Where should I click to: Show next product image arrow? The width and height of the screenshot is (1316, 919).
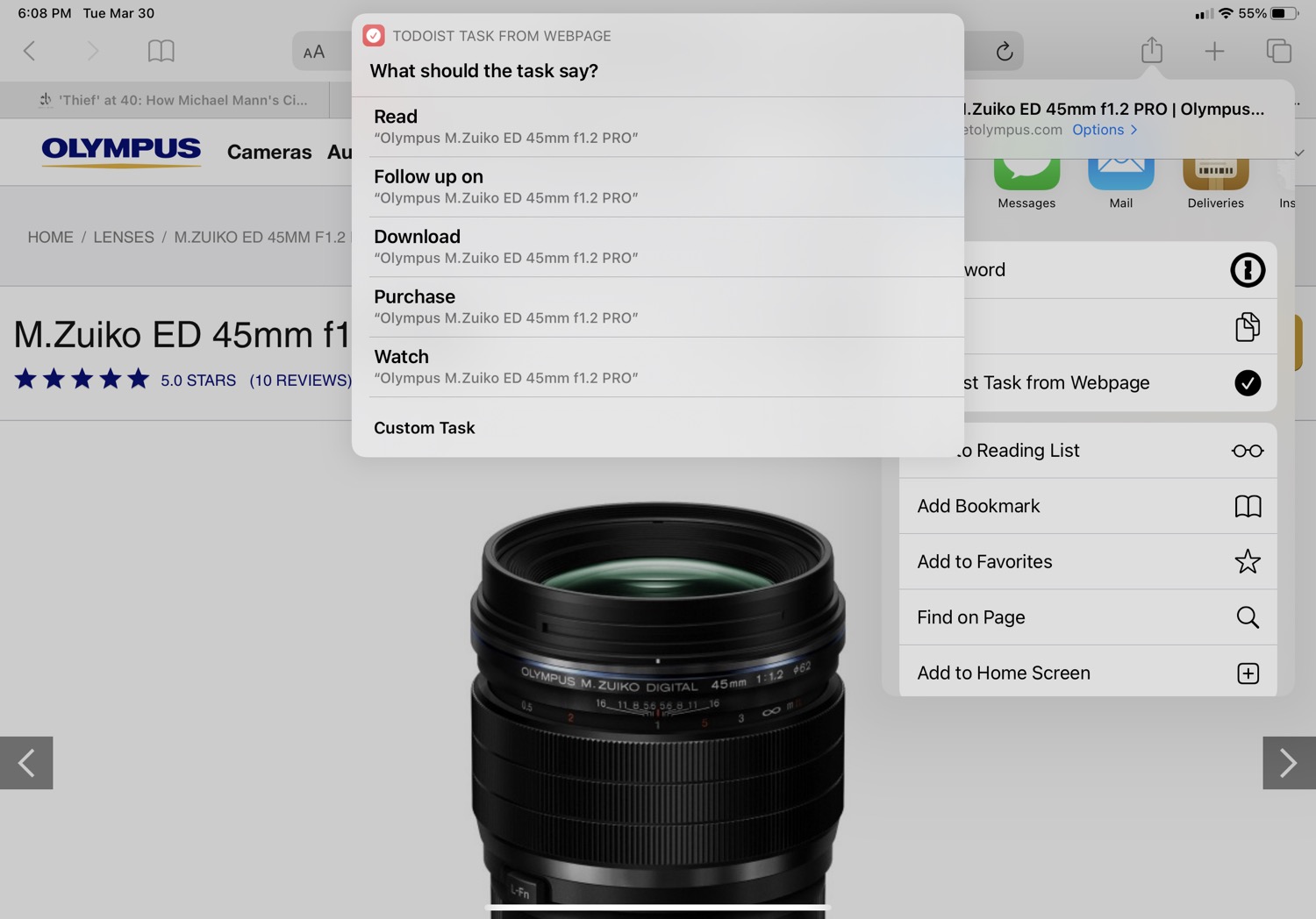tap(1289, 763)
